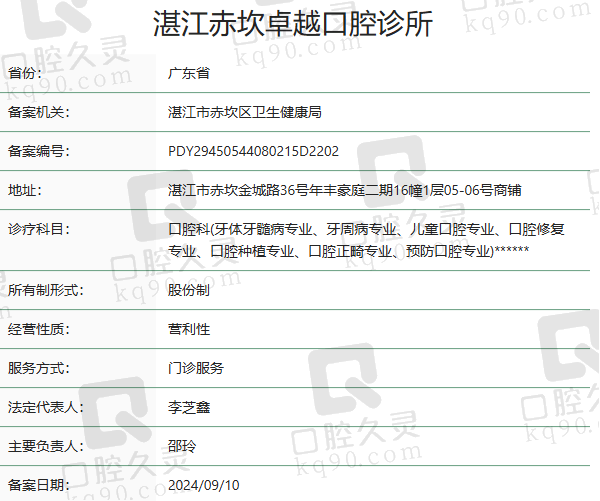Click the label 备案编号:

point(39,151)
